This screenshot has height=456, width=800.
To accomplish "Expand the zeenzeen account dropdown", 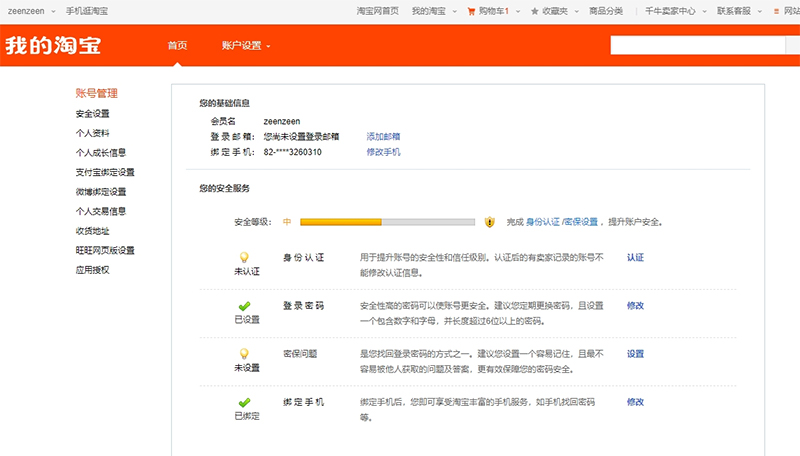I will (53, 11).
